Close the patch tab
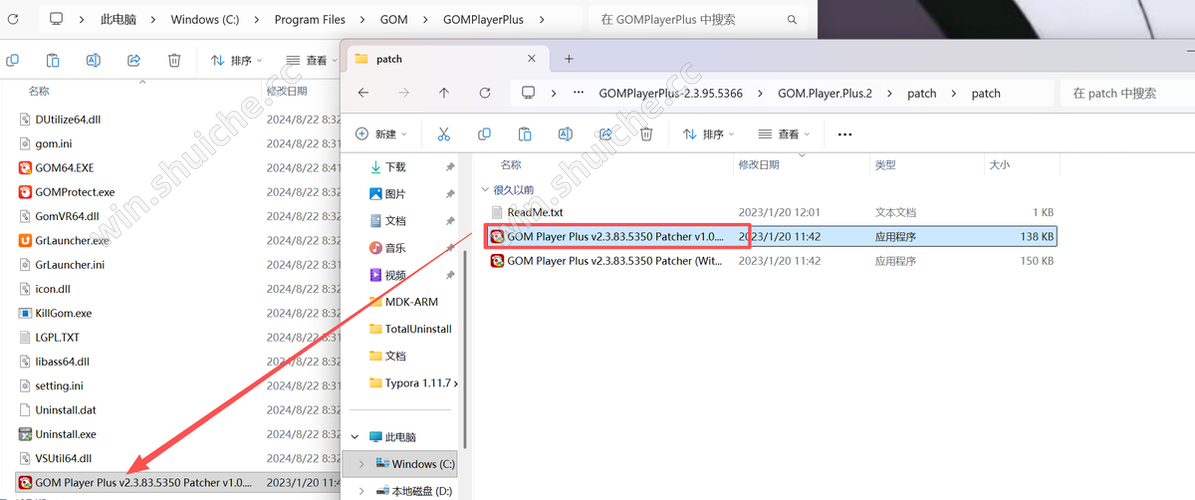 pyautogui.click(x=531, y=59)
